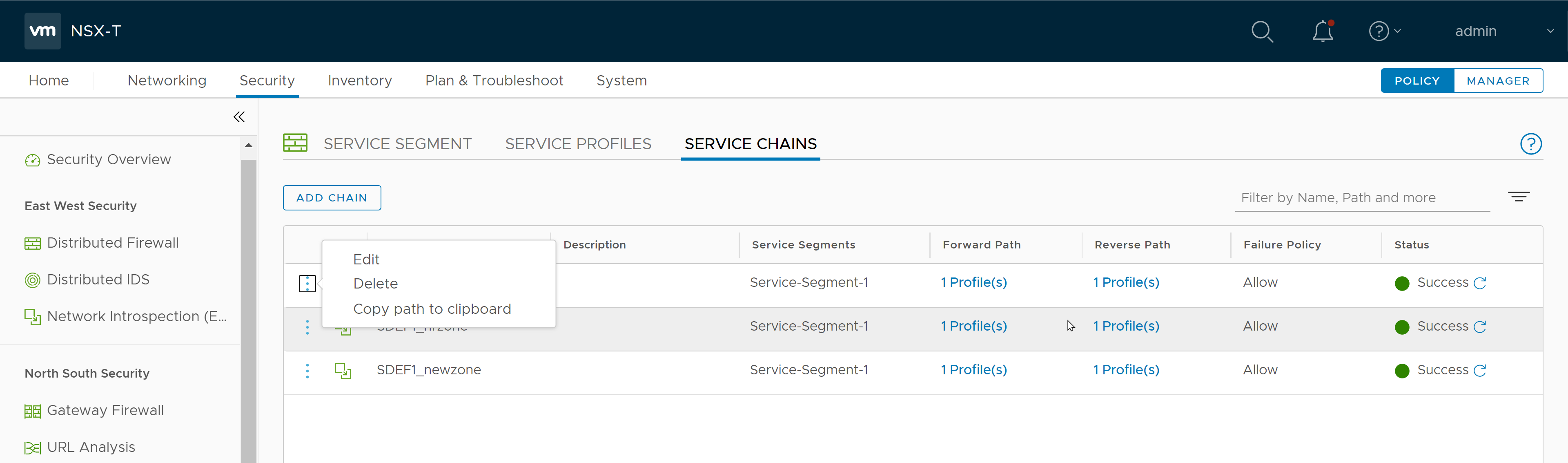The image size is (1568, 463).
Task: Collapse sidebar with double chevron icon
Action: 238,117
